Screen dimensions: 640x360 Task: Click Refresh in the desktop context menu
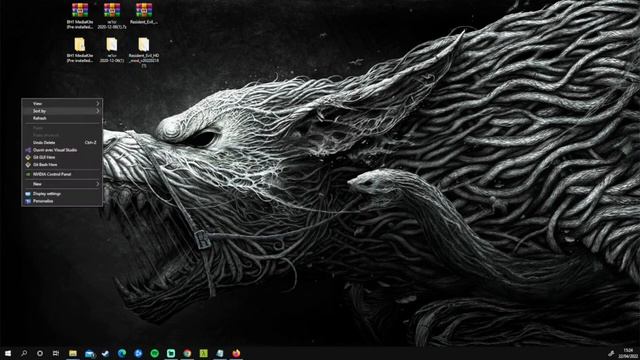(x=62, y=118)
